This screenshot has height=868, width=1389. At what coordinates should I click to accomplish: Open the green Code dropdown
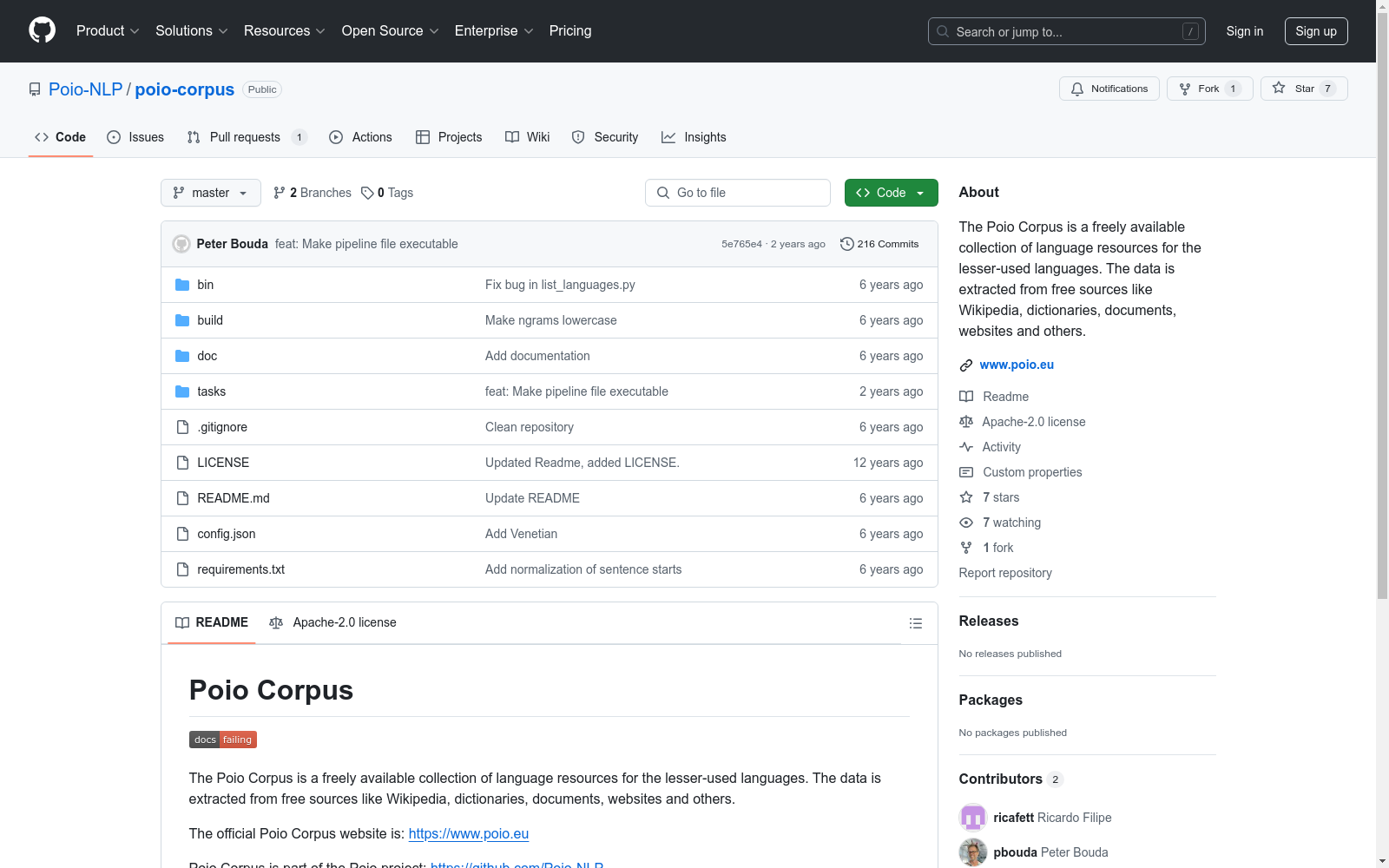(x=891, y=193)
